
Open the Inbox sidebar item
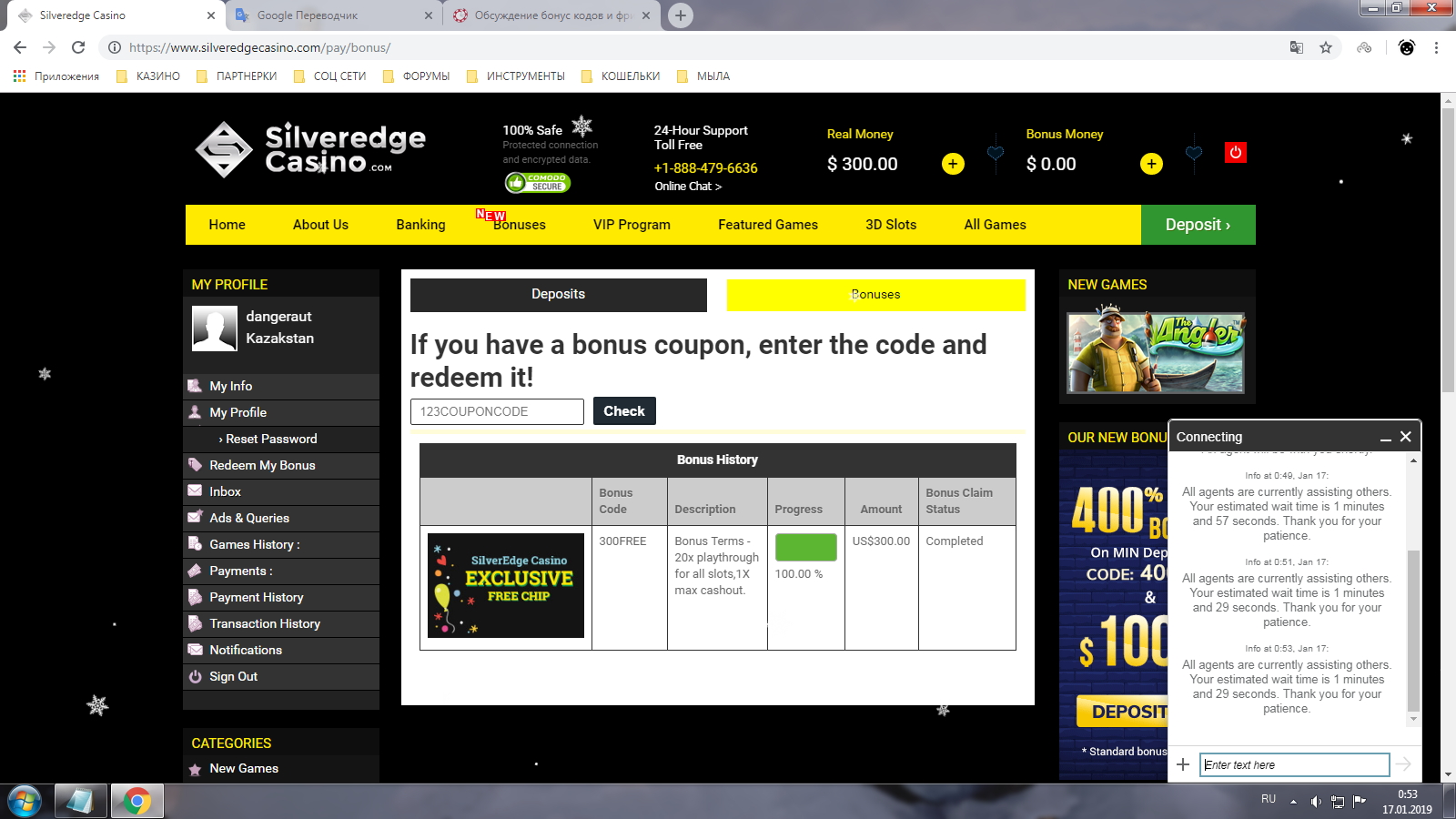(281, 491)
